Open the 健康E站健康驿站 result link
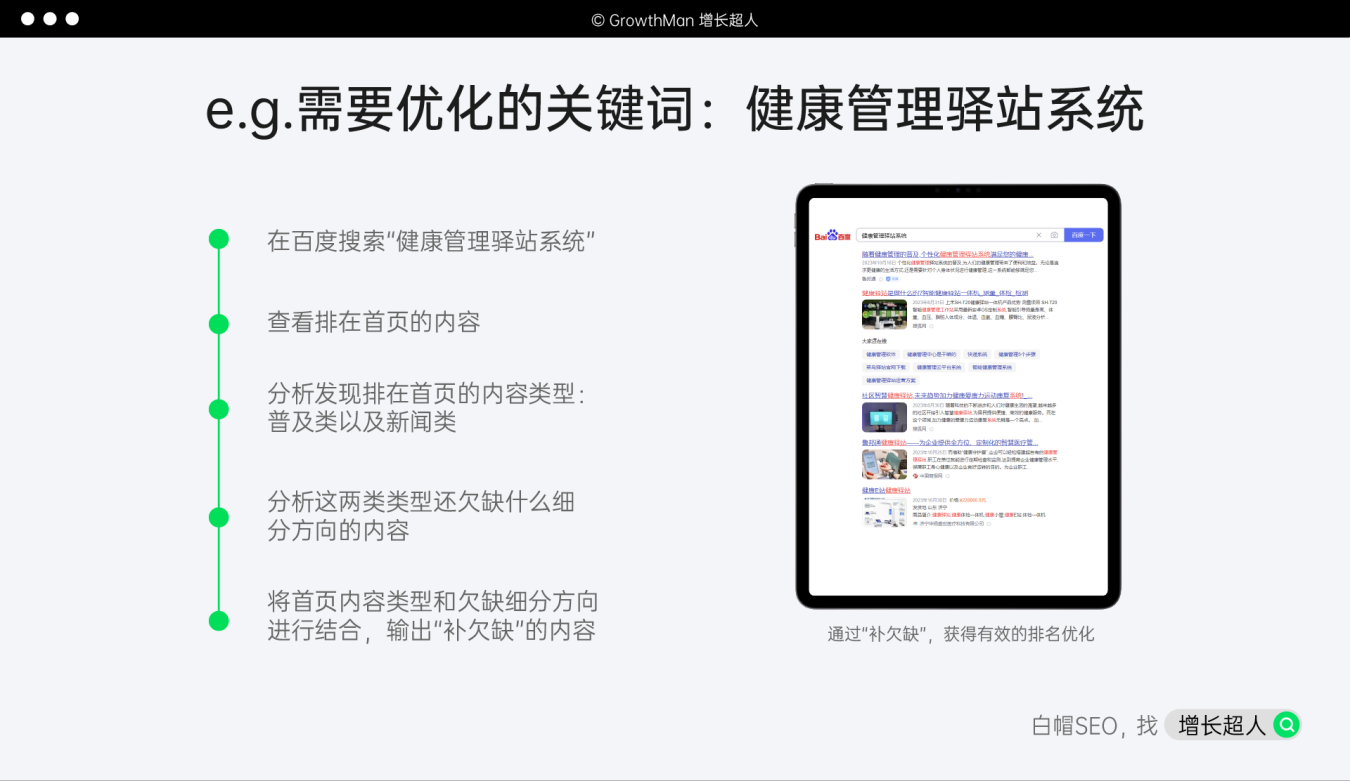The image size is (1350, 781). pos(886,491)
